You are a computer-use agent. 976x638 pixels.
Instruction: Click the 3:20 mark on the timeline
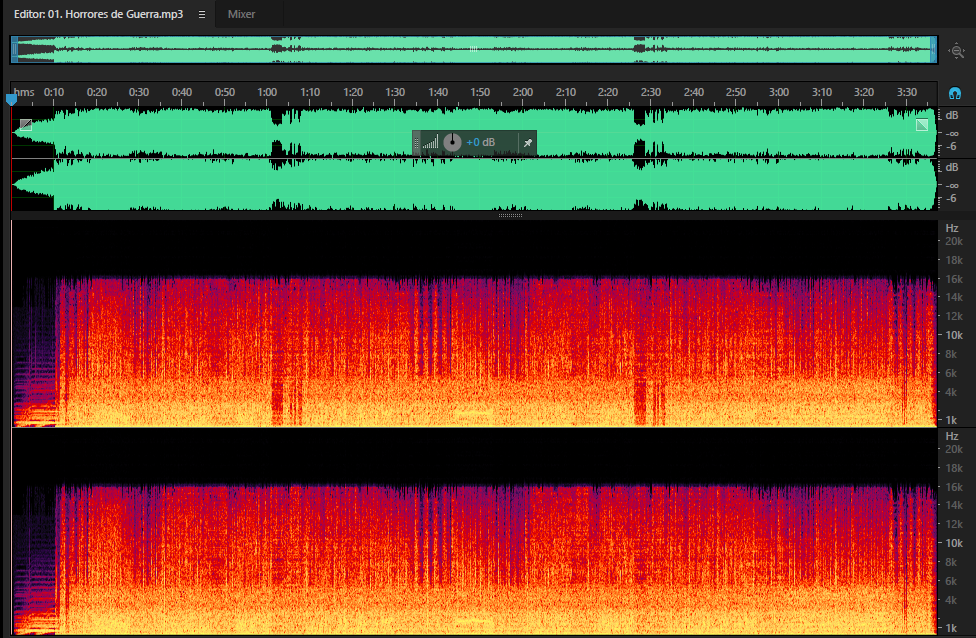point(864,92)
